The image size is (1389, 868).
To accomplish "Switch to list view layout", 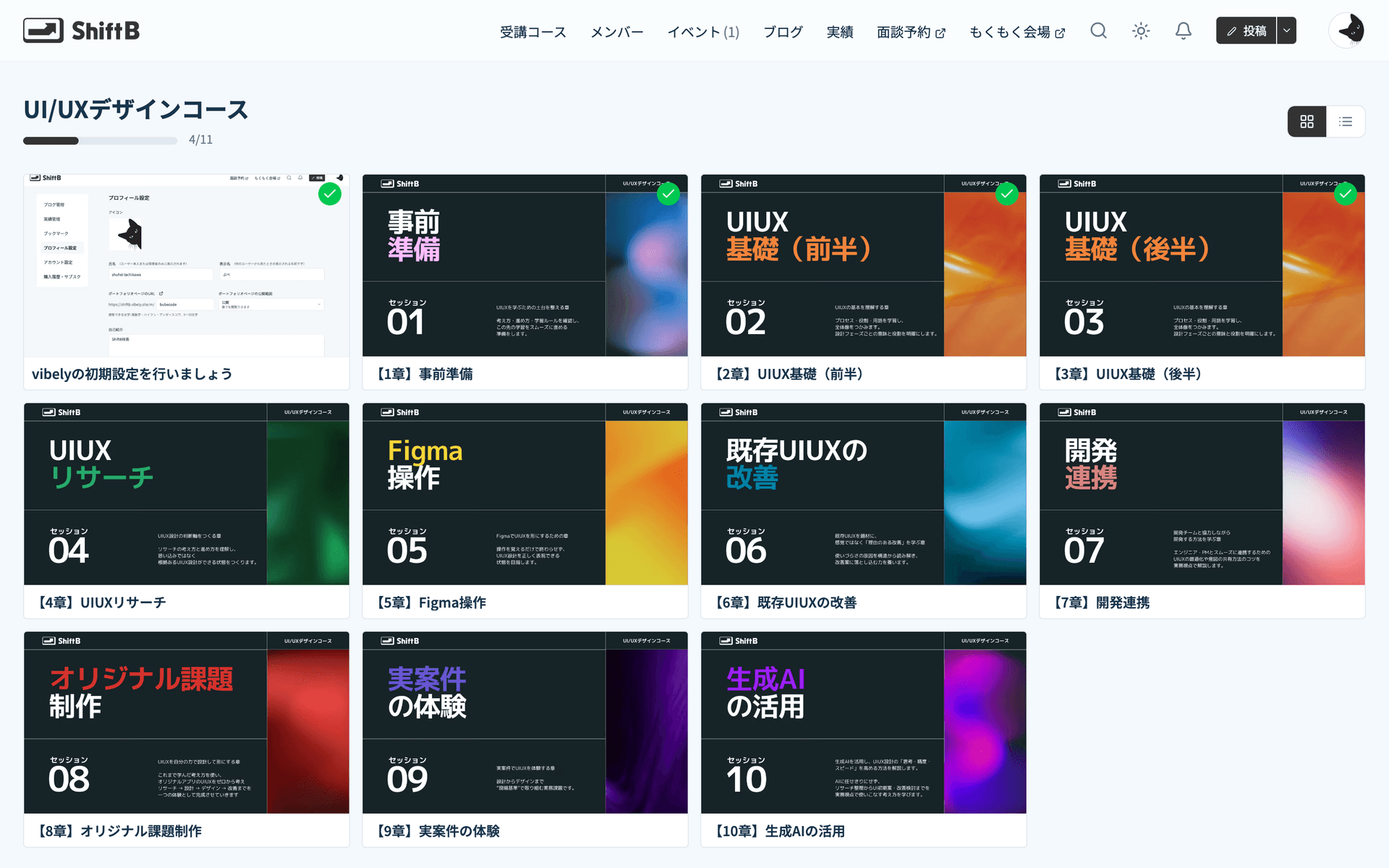I will 1346,122.
